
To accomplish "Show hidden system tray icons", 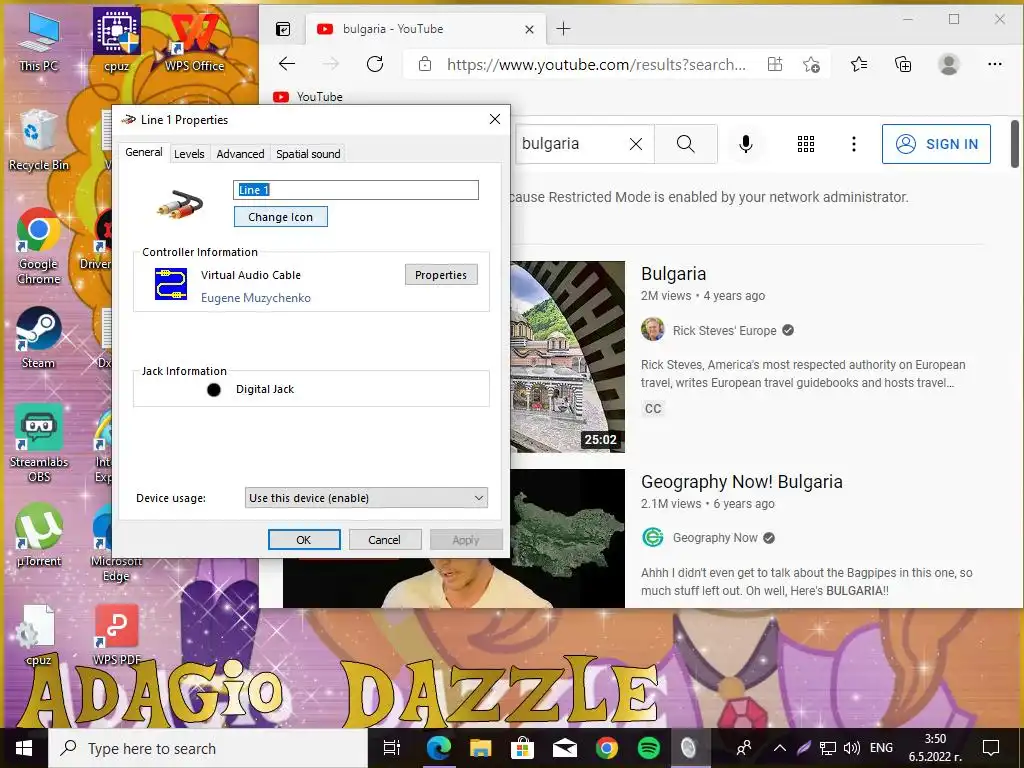I will [x=780, y=748].
